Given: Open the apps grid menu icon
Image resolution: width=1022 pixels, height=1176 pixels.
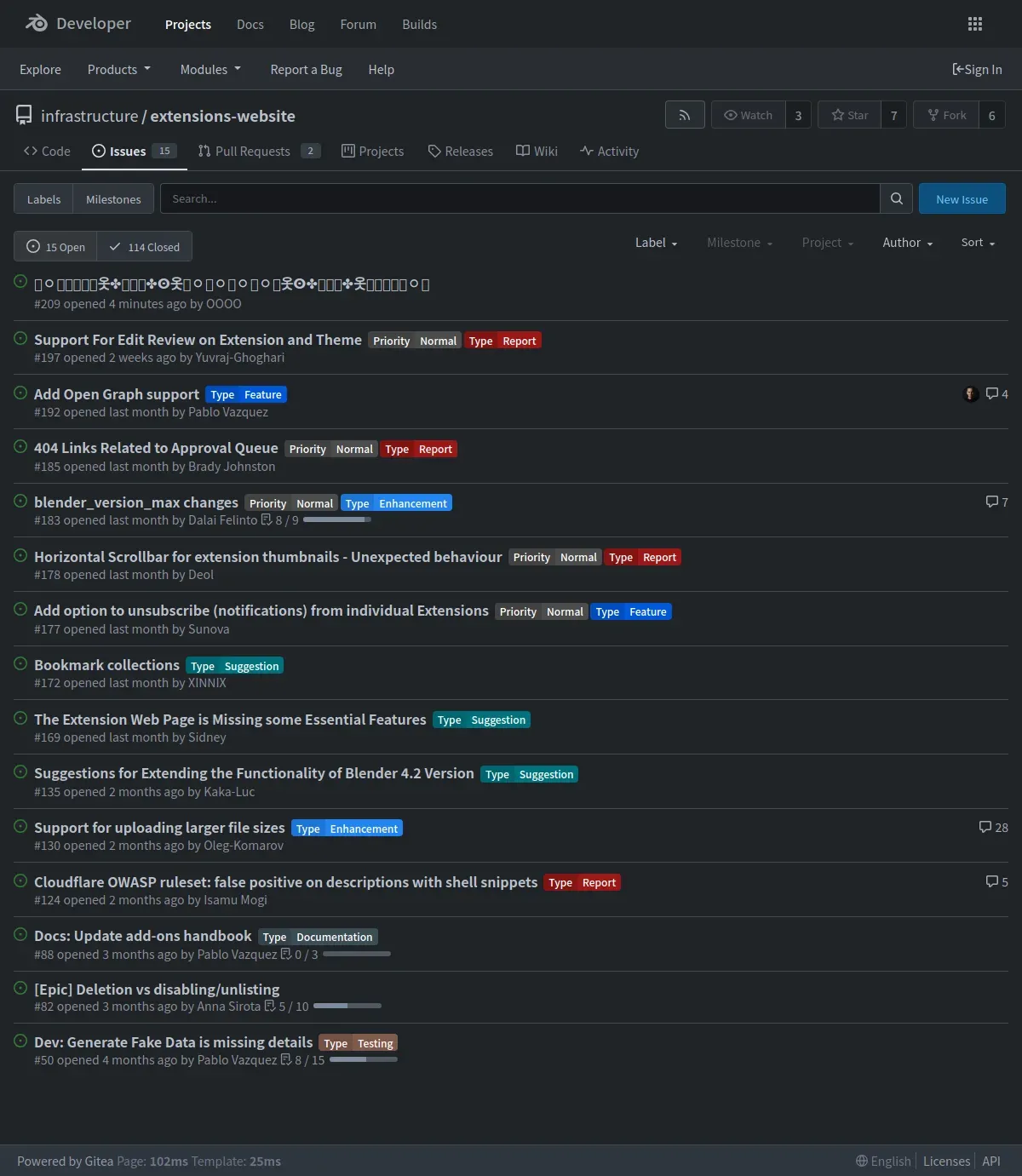Looking at the screenshot, I should pyautogui.click(x=975, y=24).
